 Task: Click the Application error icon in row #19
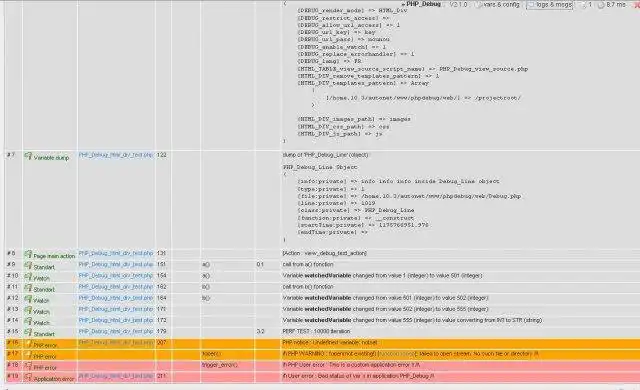28,377
